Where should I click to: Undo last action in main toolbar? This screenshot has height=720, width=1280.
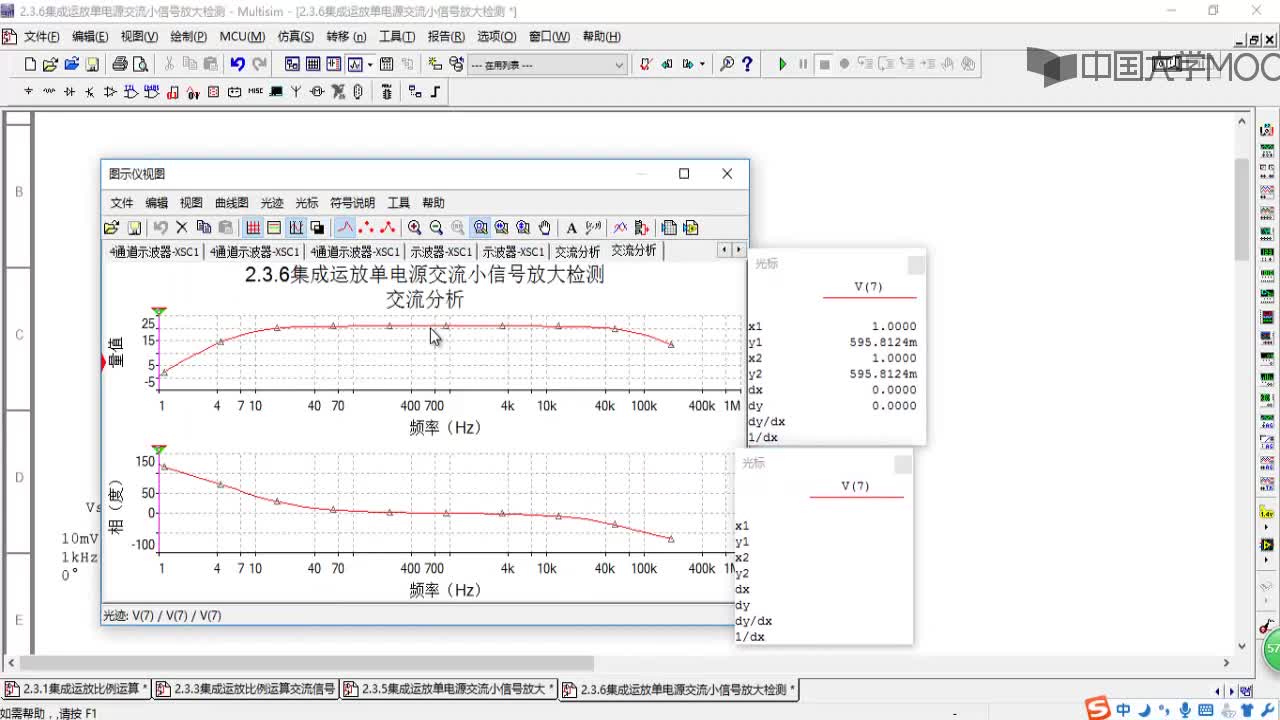tap(237, 64)
